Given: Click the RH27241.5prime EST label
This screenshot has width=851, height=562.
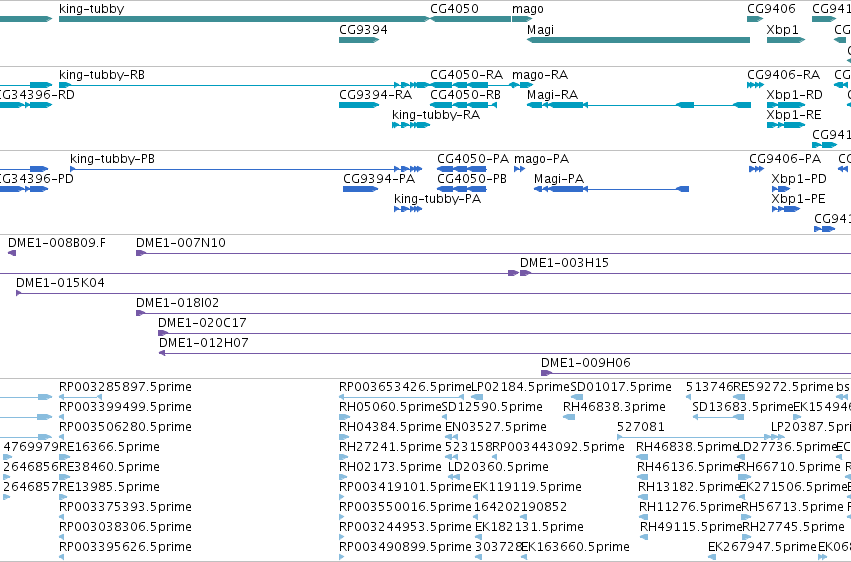Looking at the screenshot, I should [x=390, y=448].
